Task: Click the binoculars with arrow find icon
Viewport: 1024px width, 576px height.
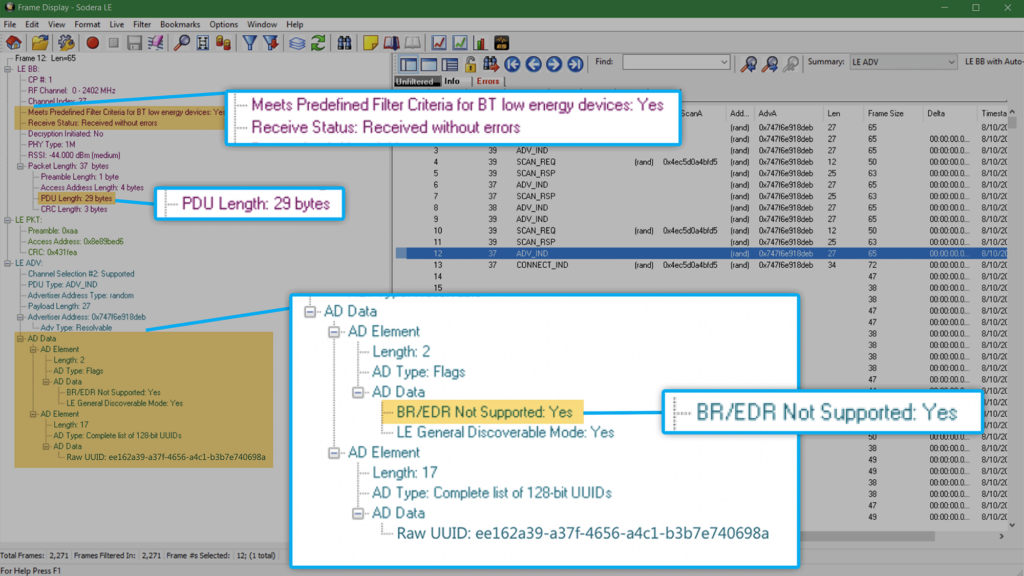Action: tap(490, 63)
